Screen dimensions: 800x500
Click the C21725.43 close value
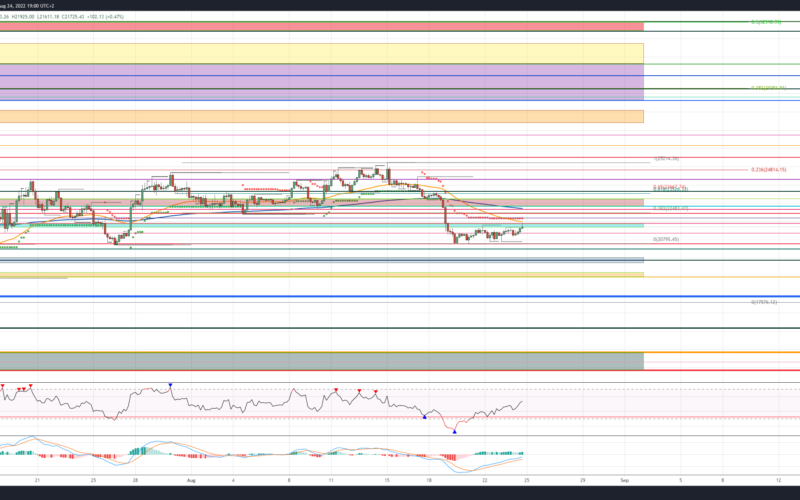pos(73,16)
